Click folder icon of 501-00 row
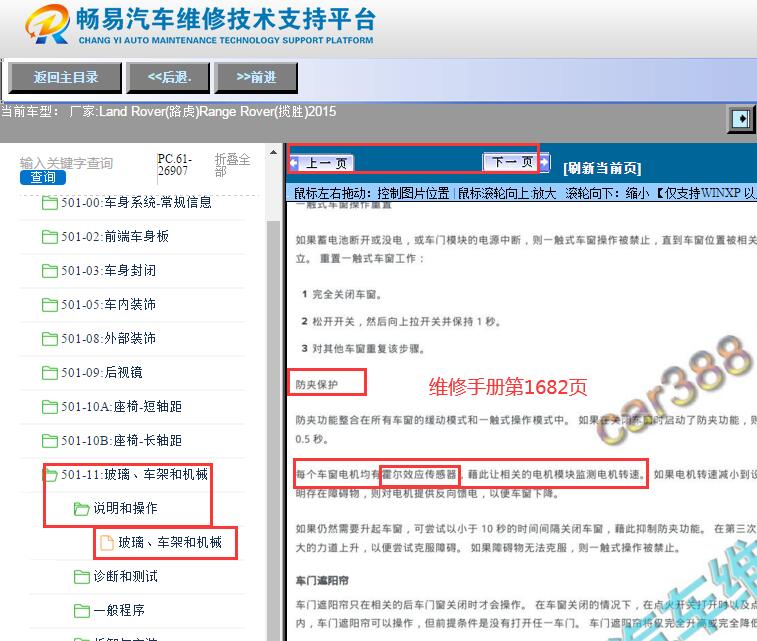Screen dimensions: 757x641 (49, 203)
